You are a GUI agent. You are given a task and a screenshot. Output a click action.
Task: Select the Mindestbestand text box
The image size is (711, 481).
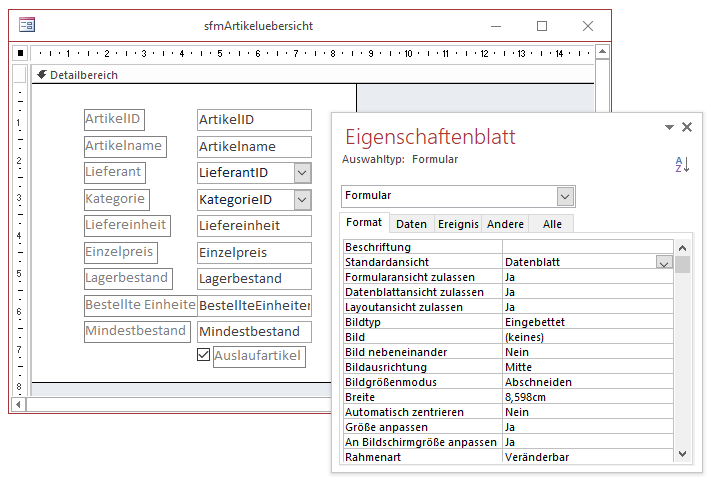pos(254,331)
